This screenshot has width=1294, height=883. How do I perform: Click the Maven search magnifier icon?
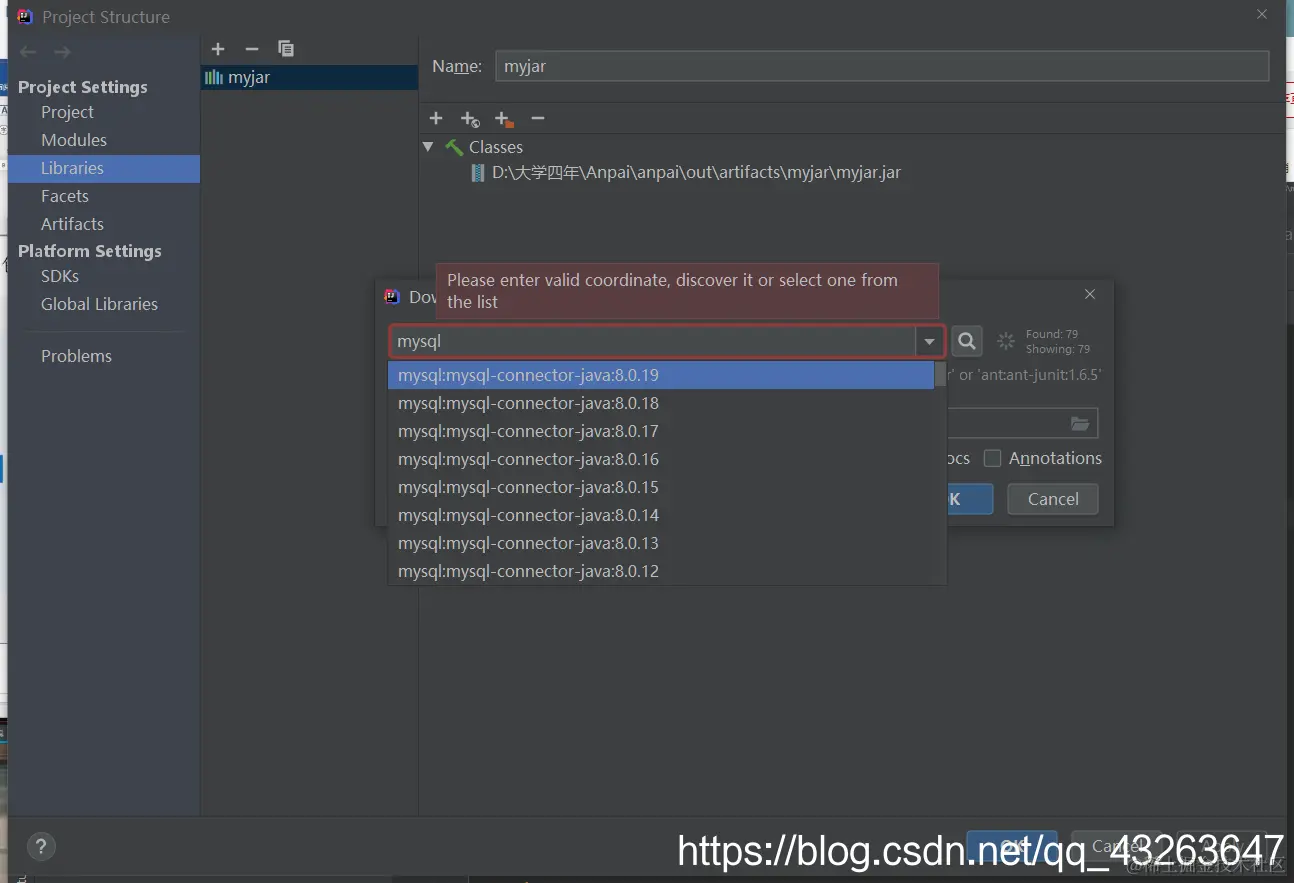[x=966, y=341]
